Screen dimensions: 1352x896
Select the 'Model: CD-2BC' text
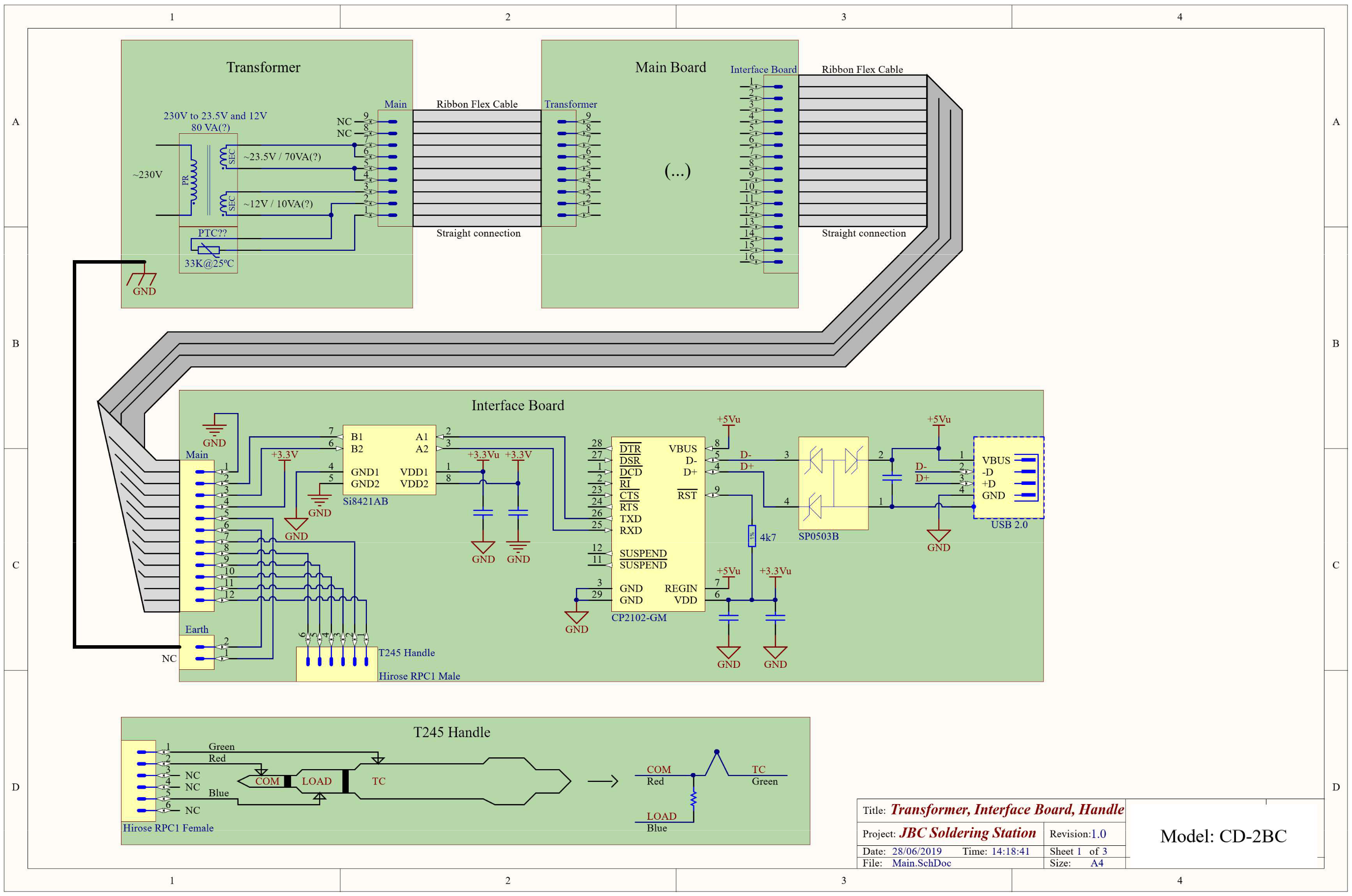tap(1224, 836)
